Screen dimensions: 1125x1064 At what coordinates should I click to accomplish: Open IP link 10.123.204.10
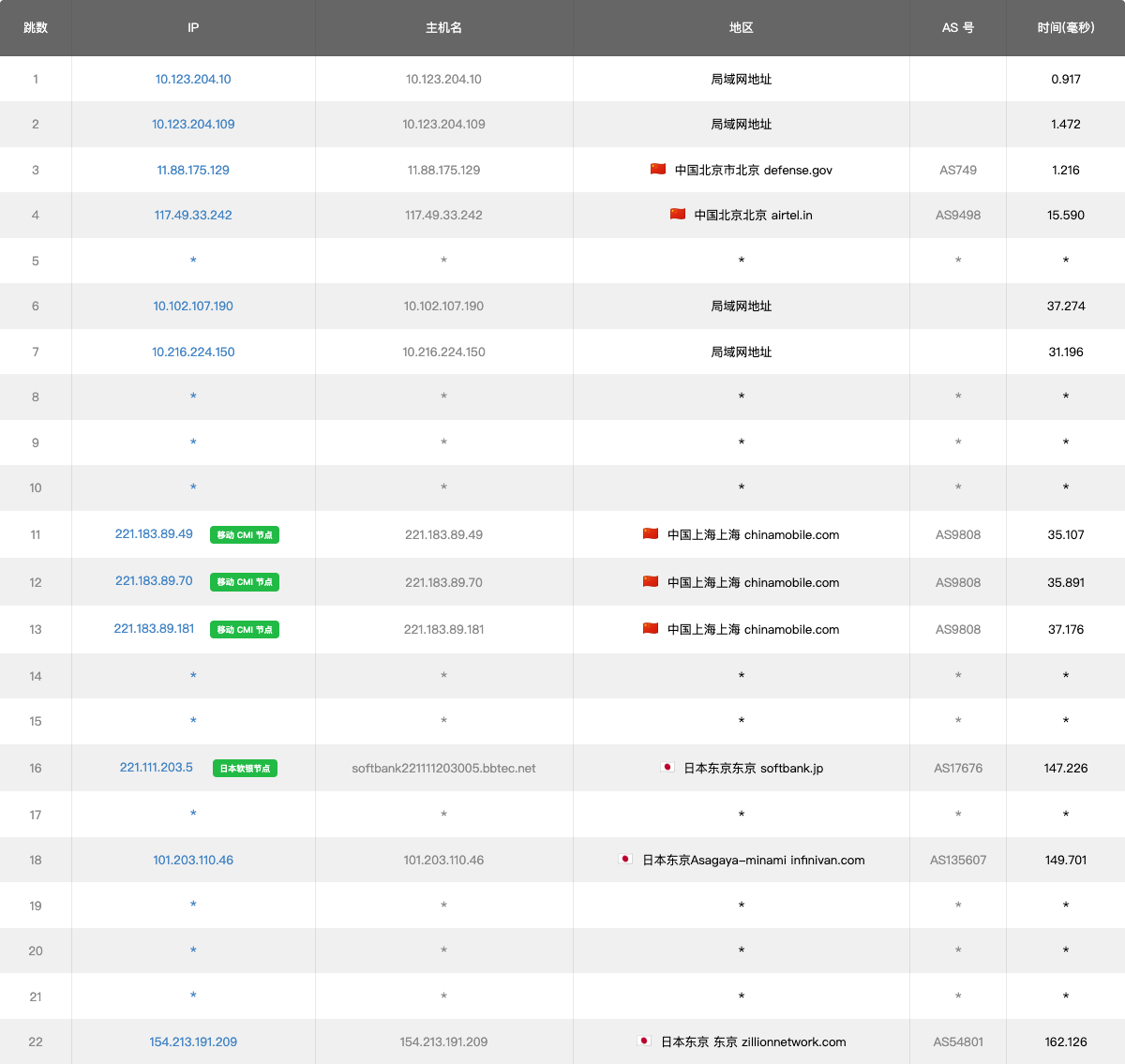pyautogui.click(x=193, y=79)
